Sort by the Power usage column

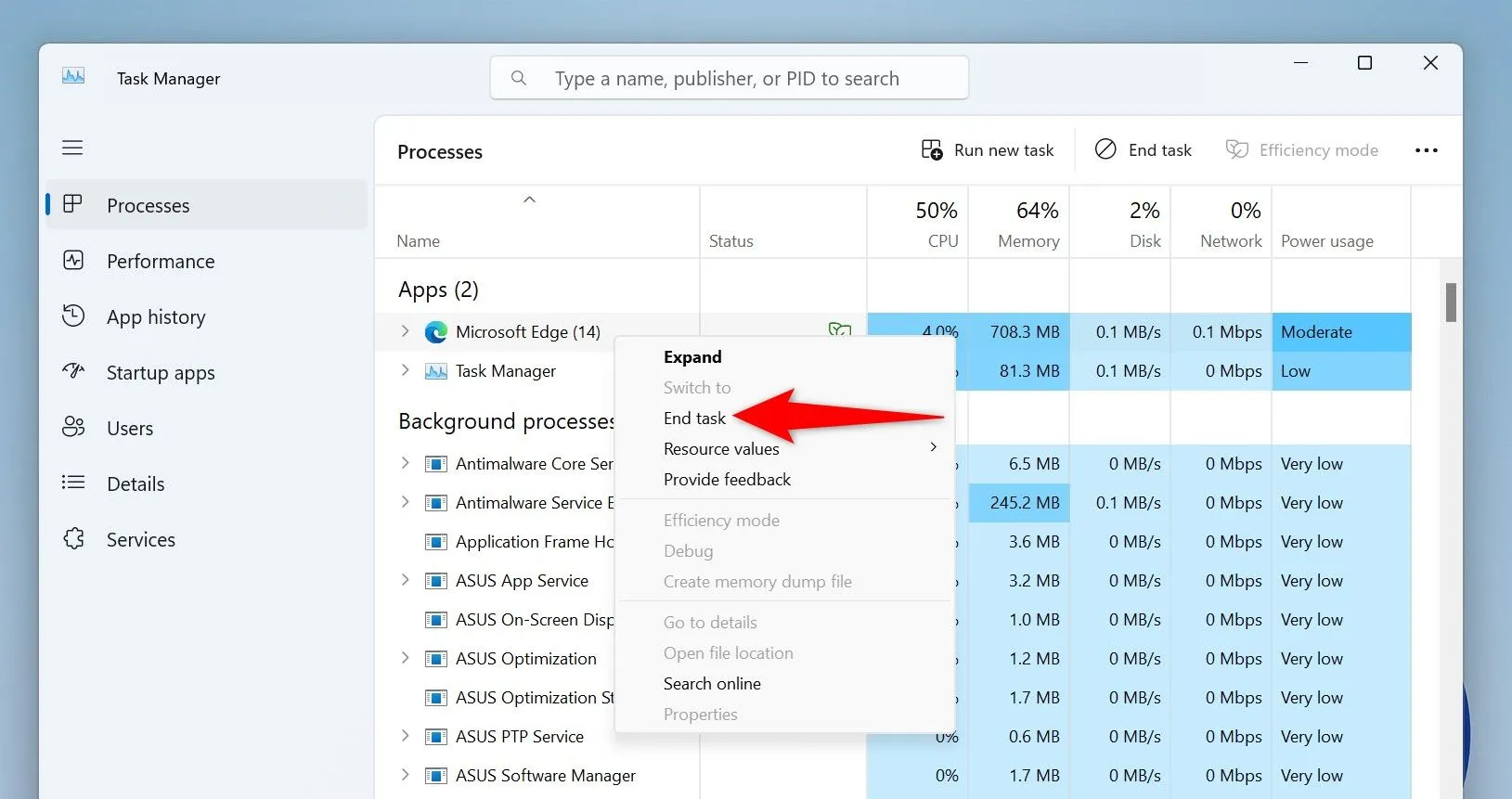click(1341, 224)
